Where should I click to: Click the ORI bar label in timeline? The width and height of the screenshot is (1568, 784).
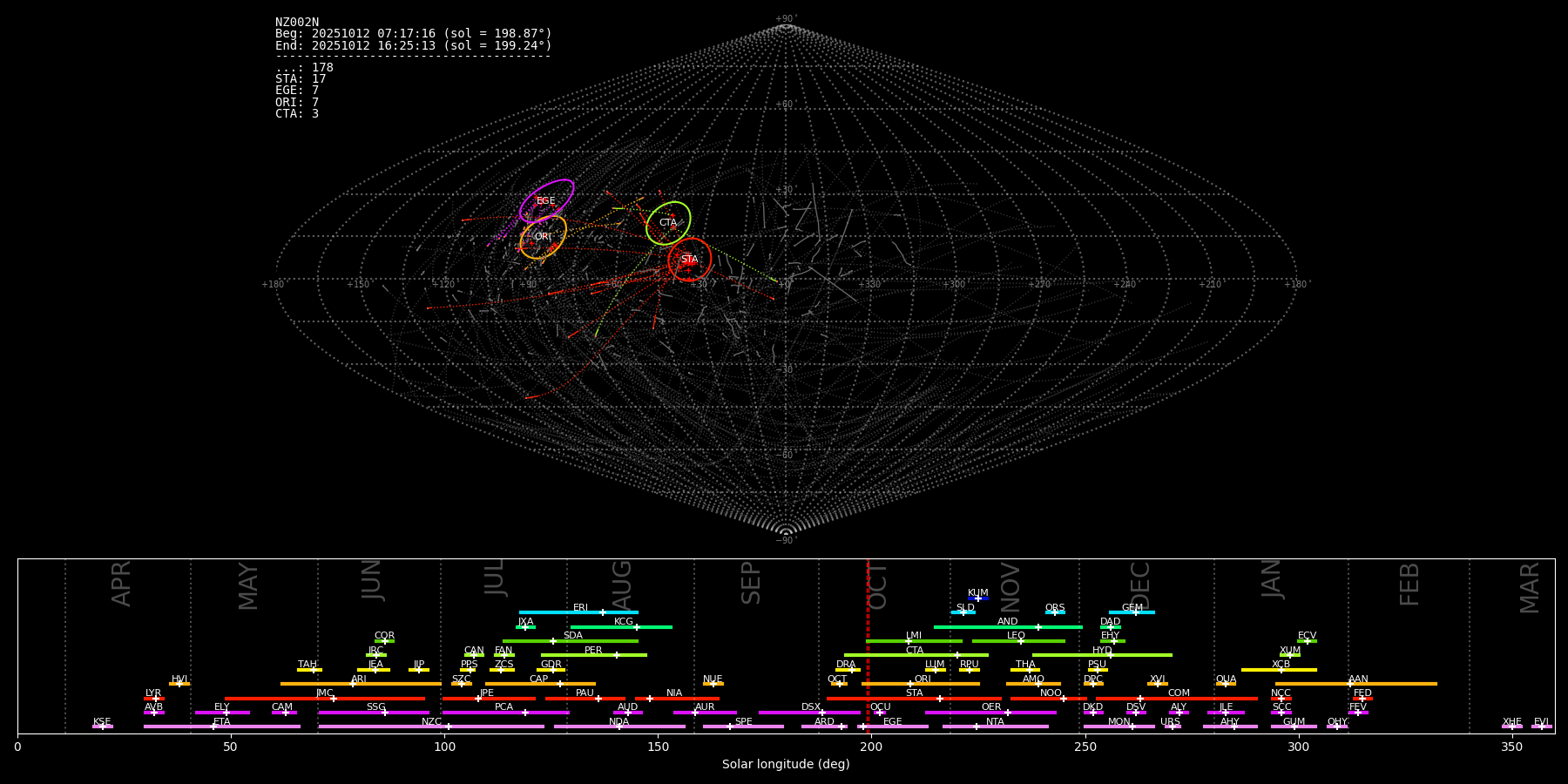[923, 679]
